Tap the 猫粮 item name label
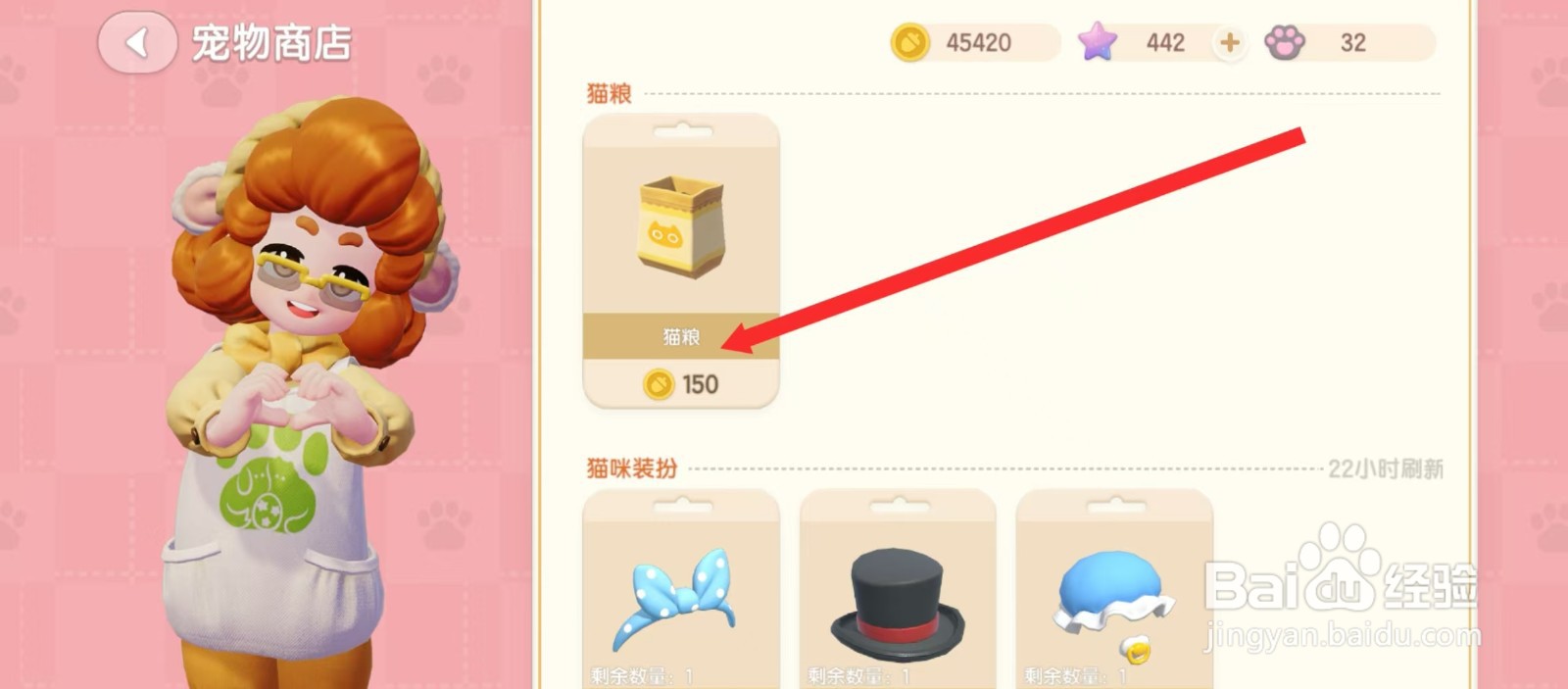Viewport: 1568px width, 689px height. click(x=681, y=337)
